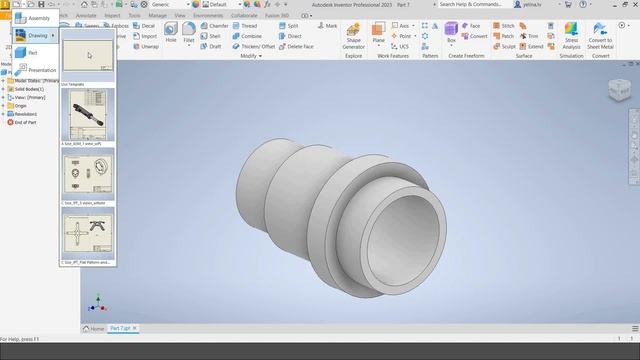Choose Presentation in the New file menu

[36, 70]
